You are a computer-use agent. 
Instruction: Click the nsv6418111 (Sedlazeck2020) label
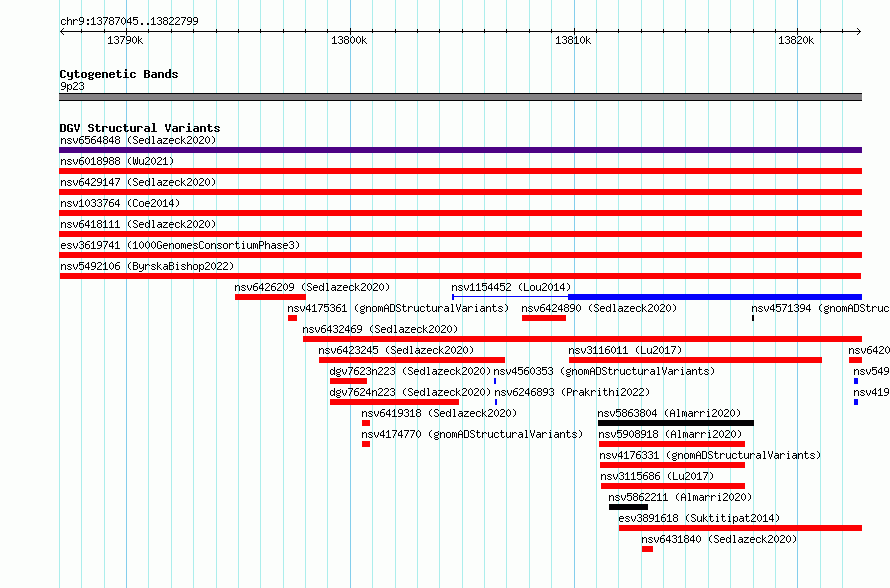pyautogui.click(x=138, y=224)
